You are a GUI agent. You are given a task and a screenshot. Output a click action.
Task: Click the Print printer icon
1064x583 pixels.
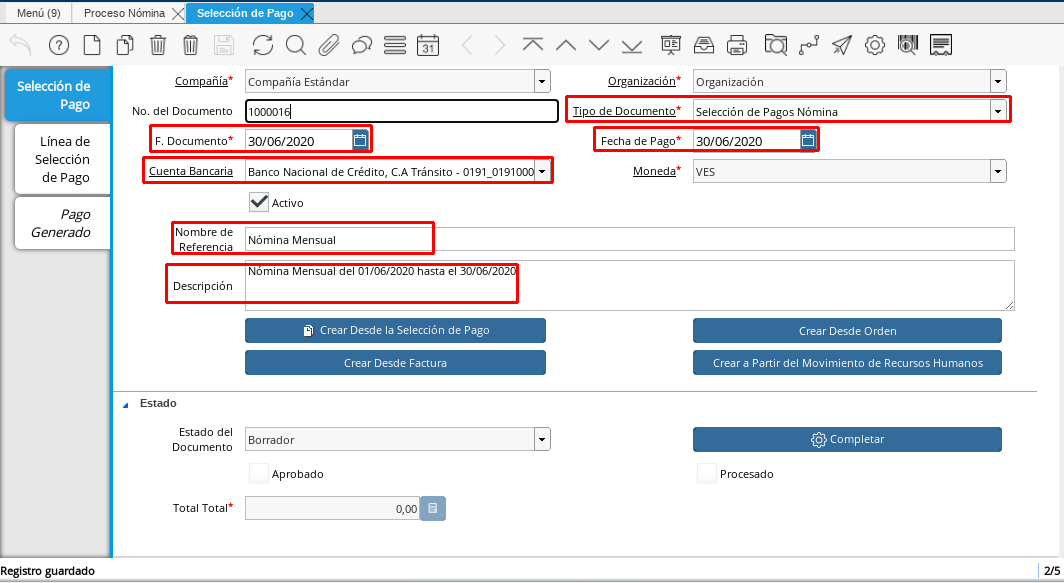coord(737,45)
